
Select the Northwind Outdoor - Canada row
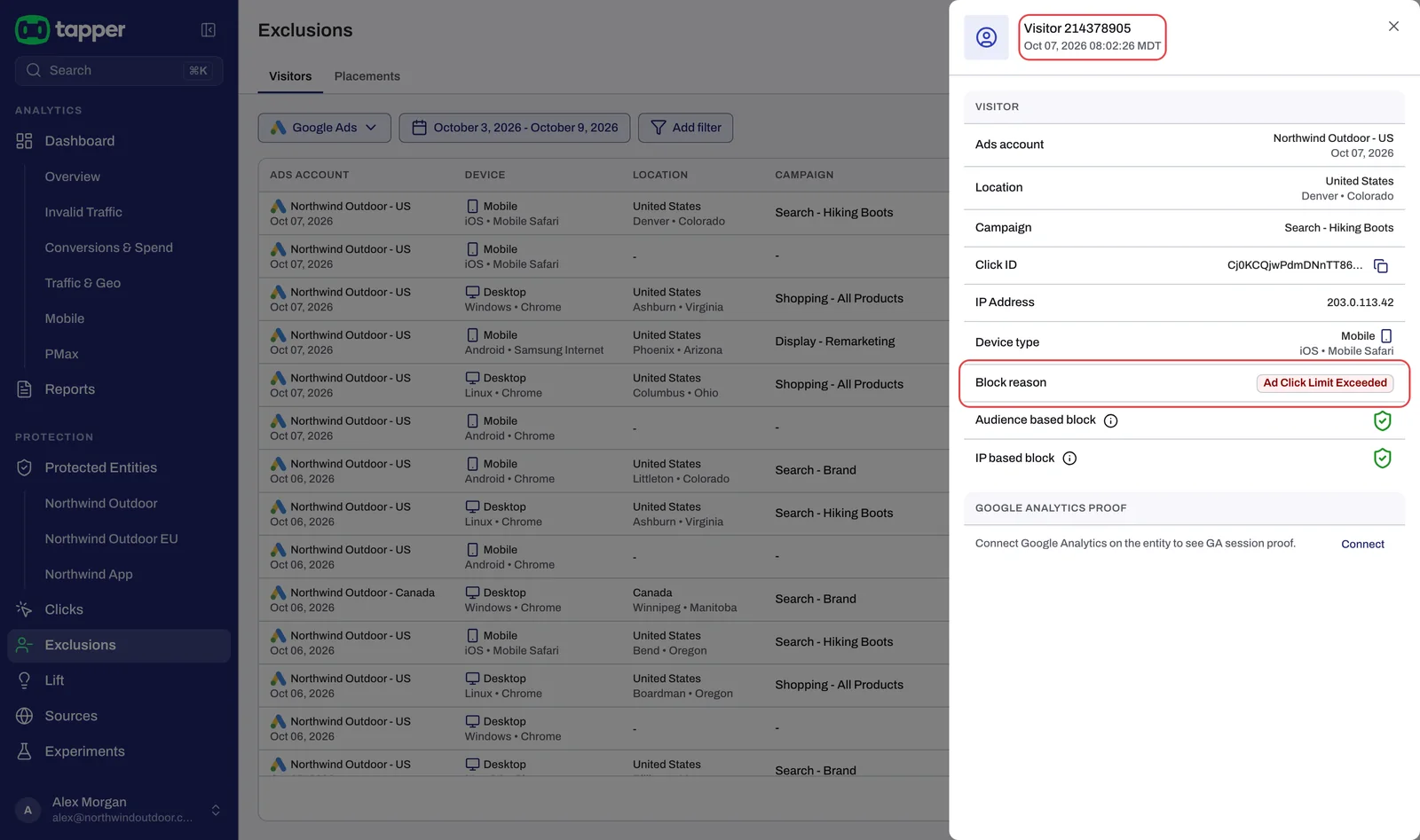603,600
